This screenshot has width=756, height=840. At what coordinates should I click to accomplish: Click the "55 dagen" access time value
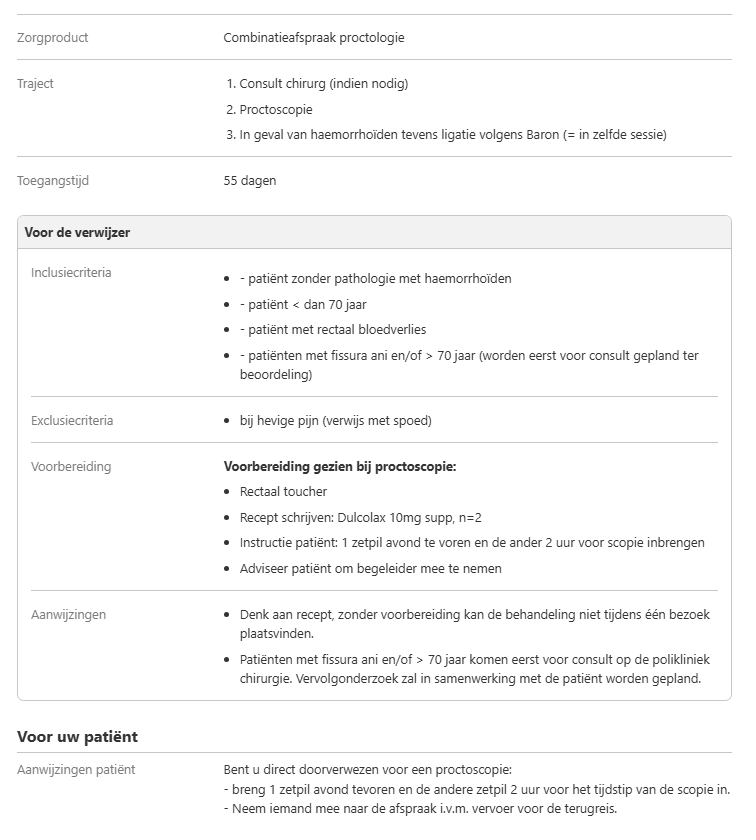click(250, 181)
